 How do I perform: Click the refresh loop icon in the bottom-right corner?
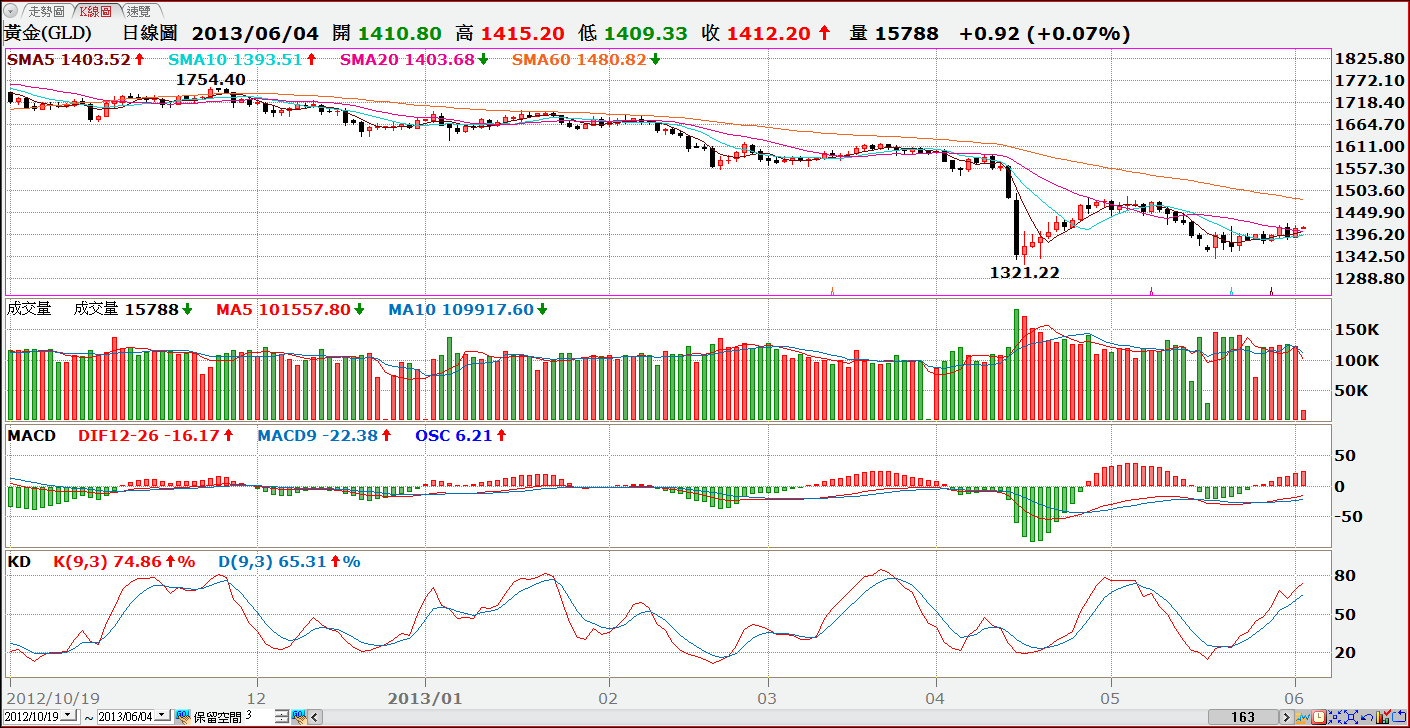(1399, 717)
